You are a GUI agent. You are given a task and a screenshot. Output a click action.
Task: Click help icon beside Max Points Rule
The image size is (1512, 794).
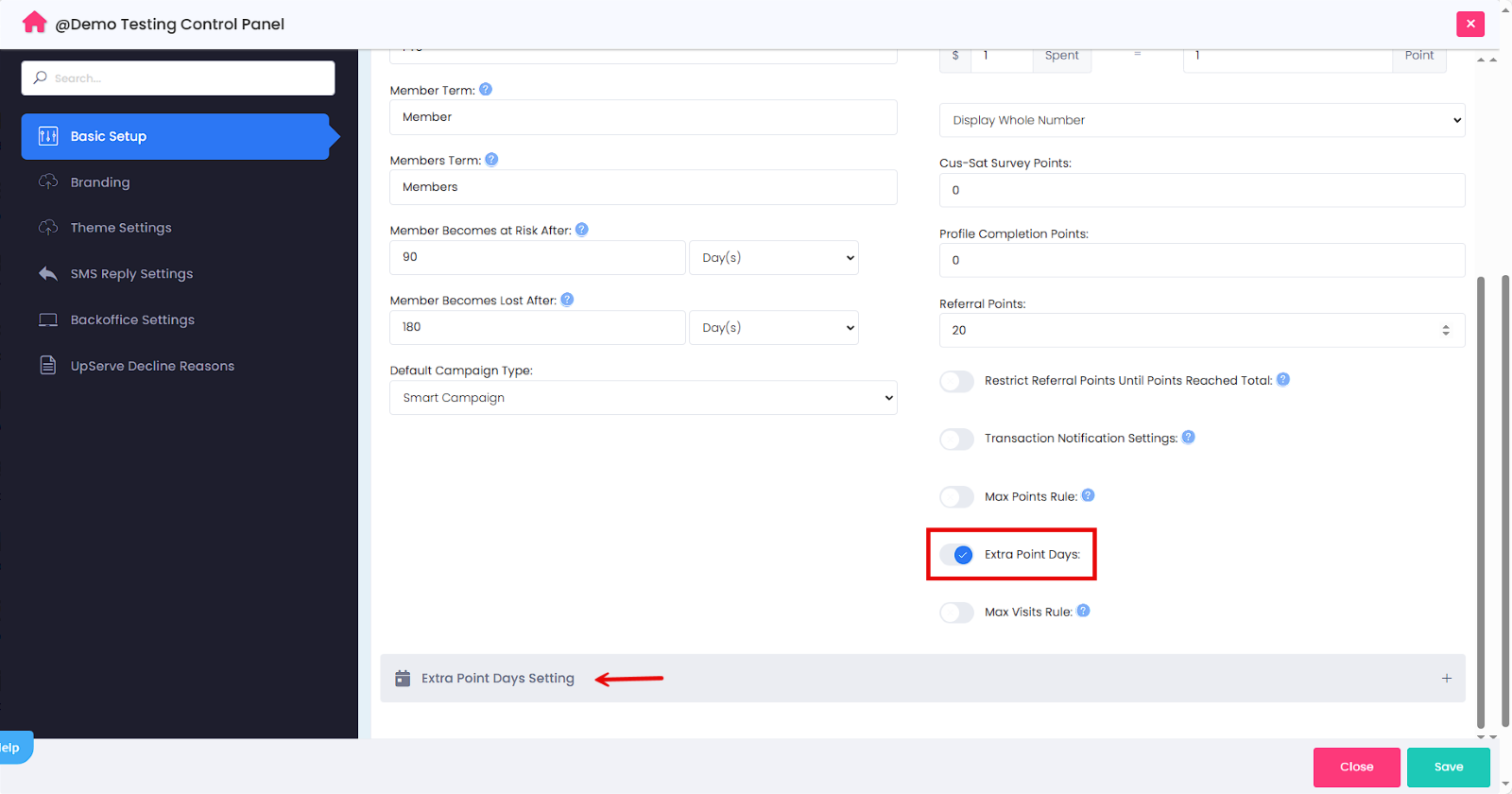click(x=1089, y=495)
